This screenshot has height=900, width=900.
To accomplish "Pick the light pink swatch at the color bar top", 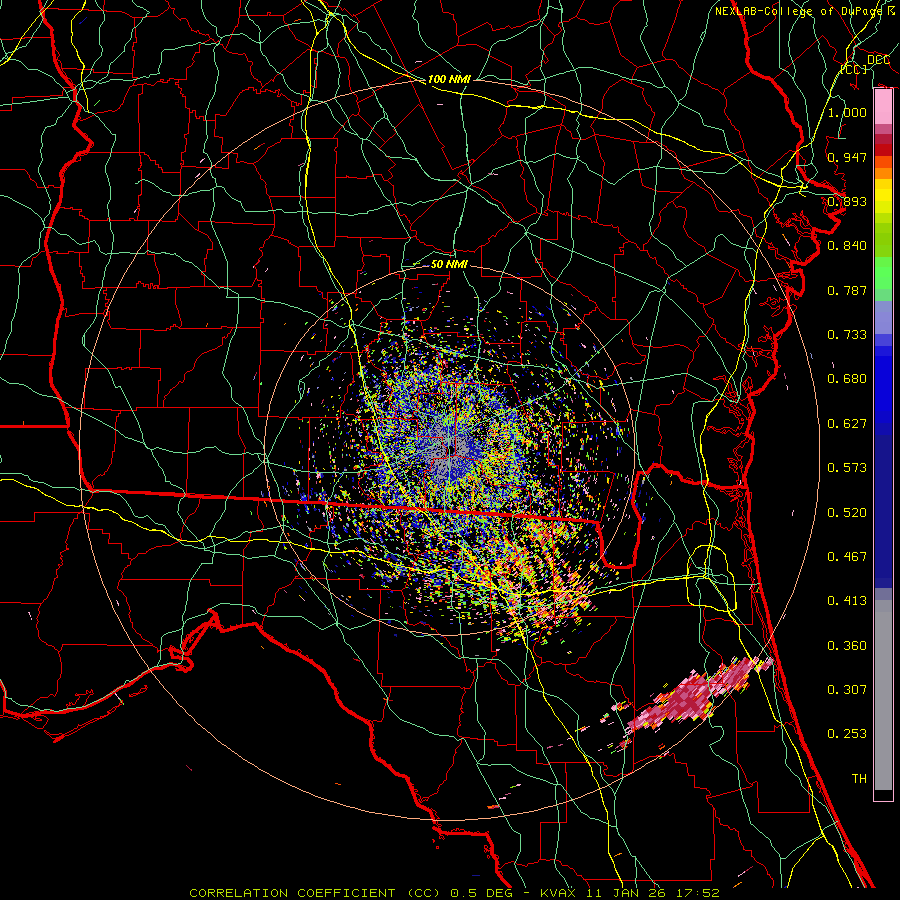I will click(x=883, y=106).
